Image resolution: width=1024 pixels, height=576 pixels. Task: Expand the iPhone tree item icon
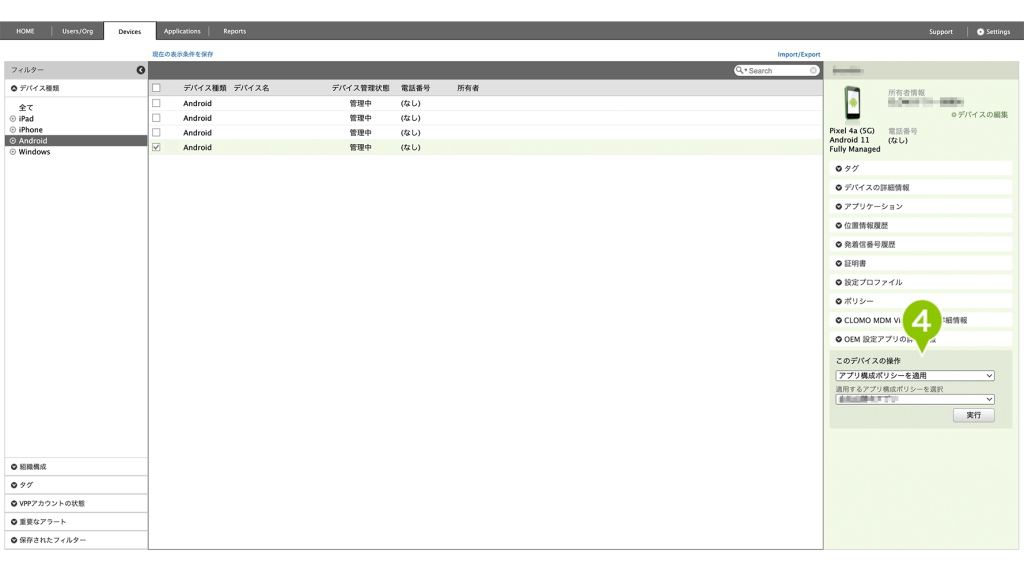12,130
